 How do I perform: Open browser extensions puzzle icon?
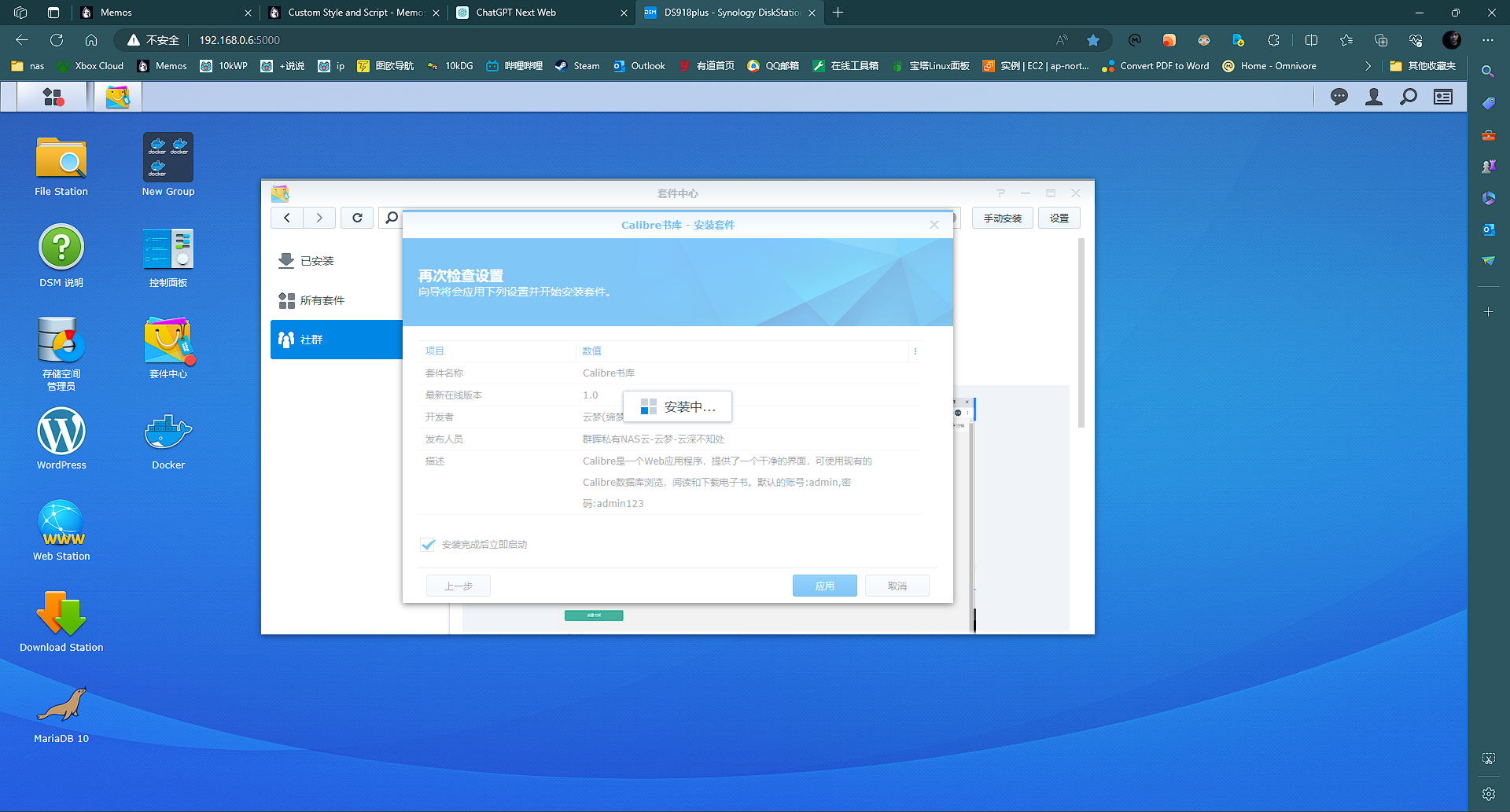tap(1273, 40)
